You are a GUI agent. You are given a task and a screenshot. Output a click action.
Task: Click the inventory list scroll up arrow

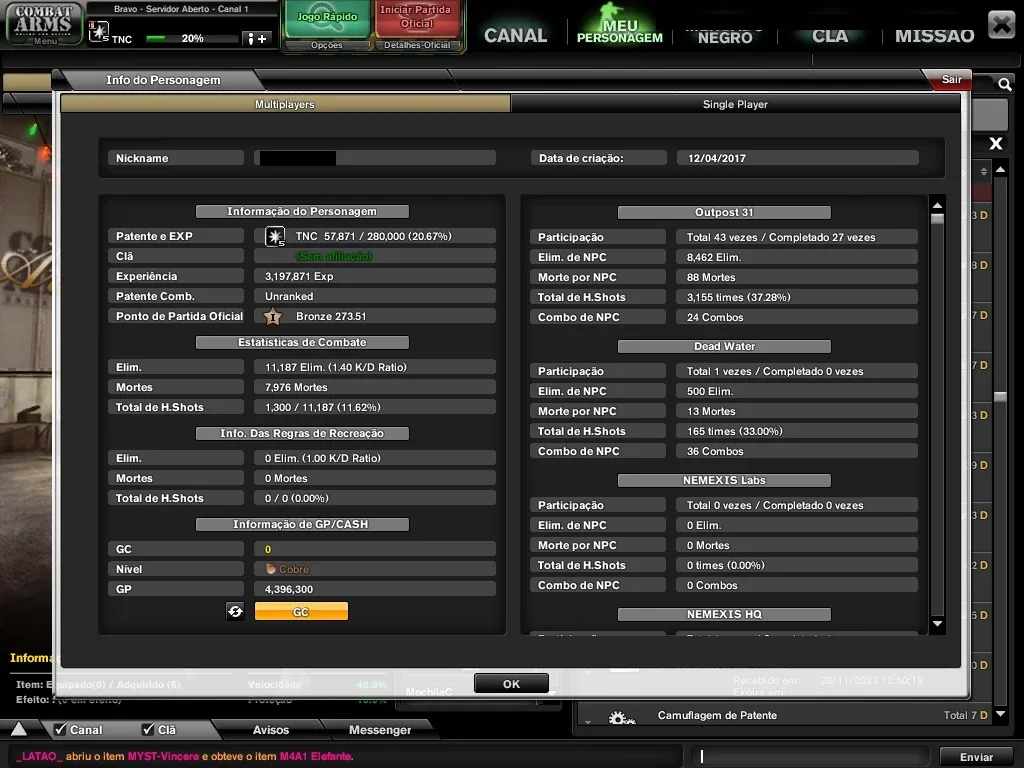click(1000, 169)
